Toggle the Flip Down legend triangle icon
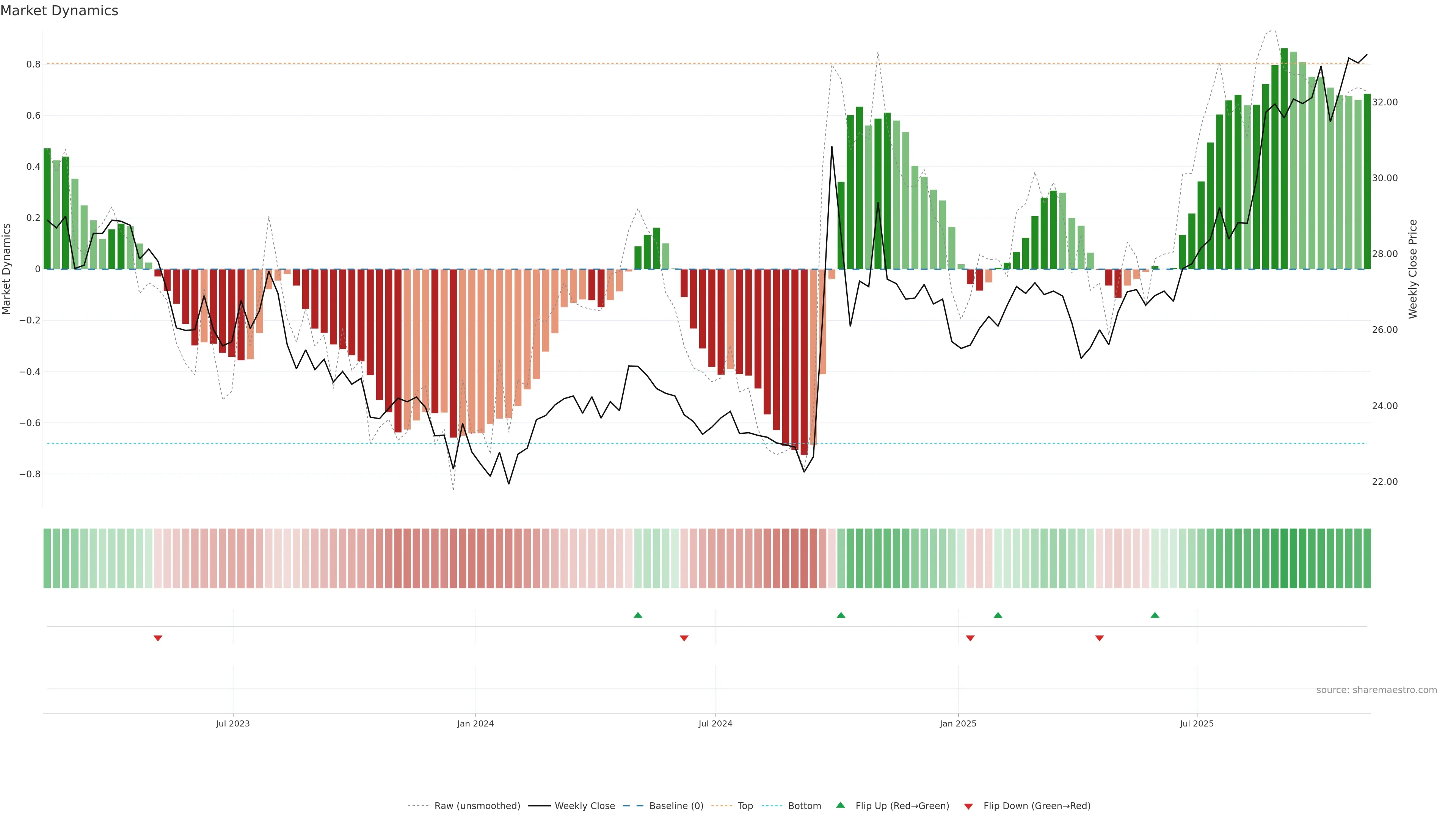The height and width of the screenshot is (819, 1456). click(968, 806)
